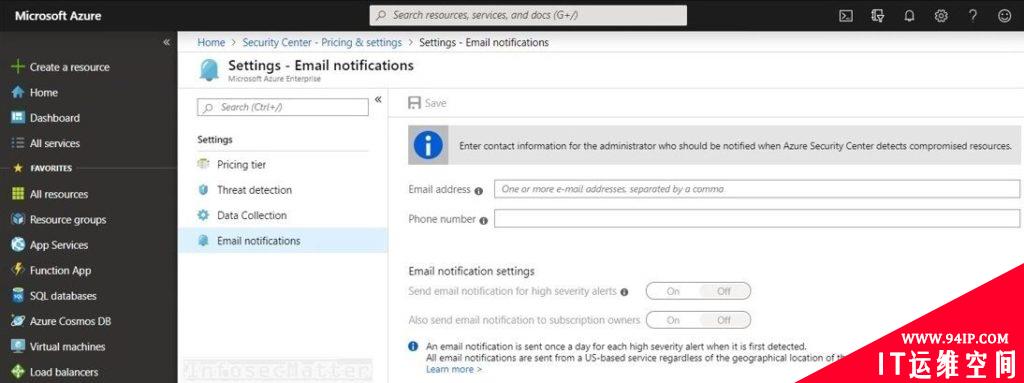1024x383 pixels.
Task: Click the info icon beside Email address
Action: (479, 191)
